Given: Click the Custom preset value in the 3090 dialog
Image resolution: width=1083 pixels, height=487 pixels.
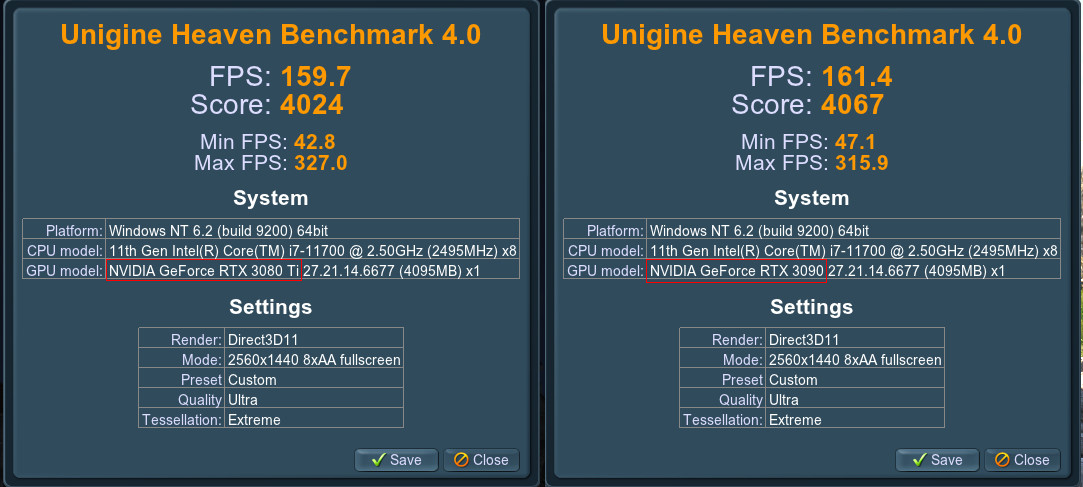Looking at the screenshot, I should 792,380.
